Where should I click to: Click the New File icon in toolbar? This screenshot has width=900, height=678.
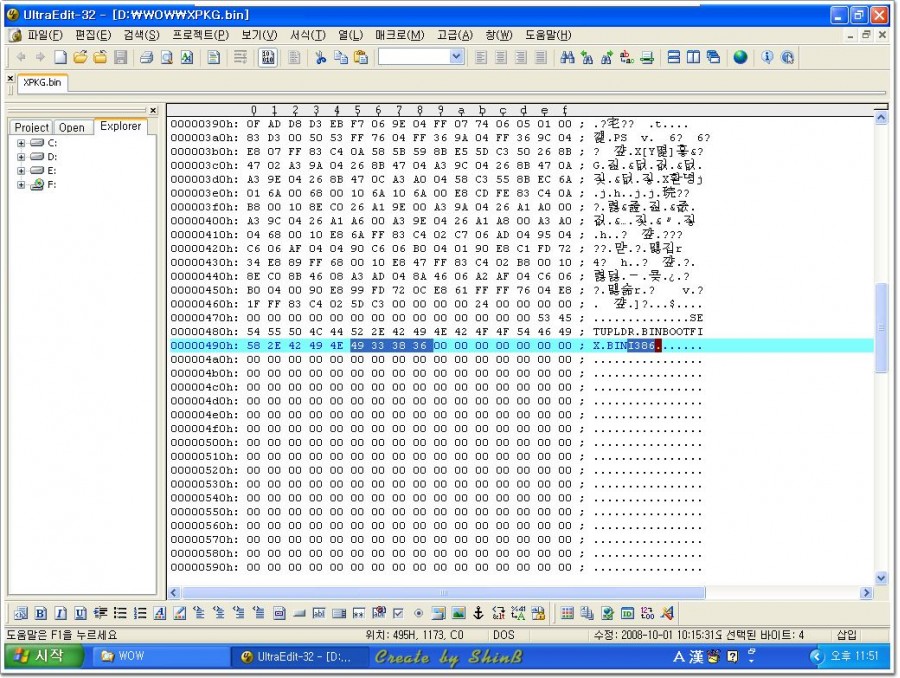click(60, 57)
